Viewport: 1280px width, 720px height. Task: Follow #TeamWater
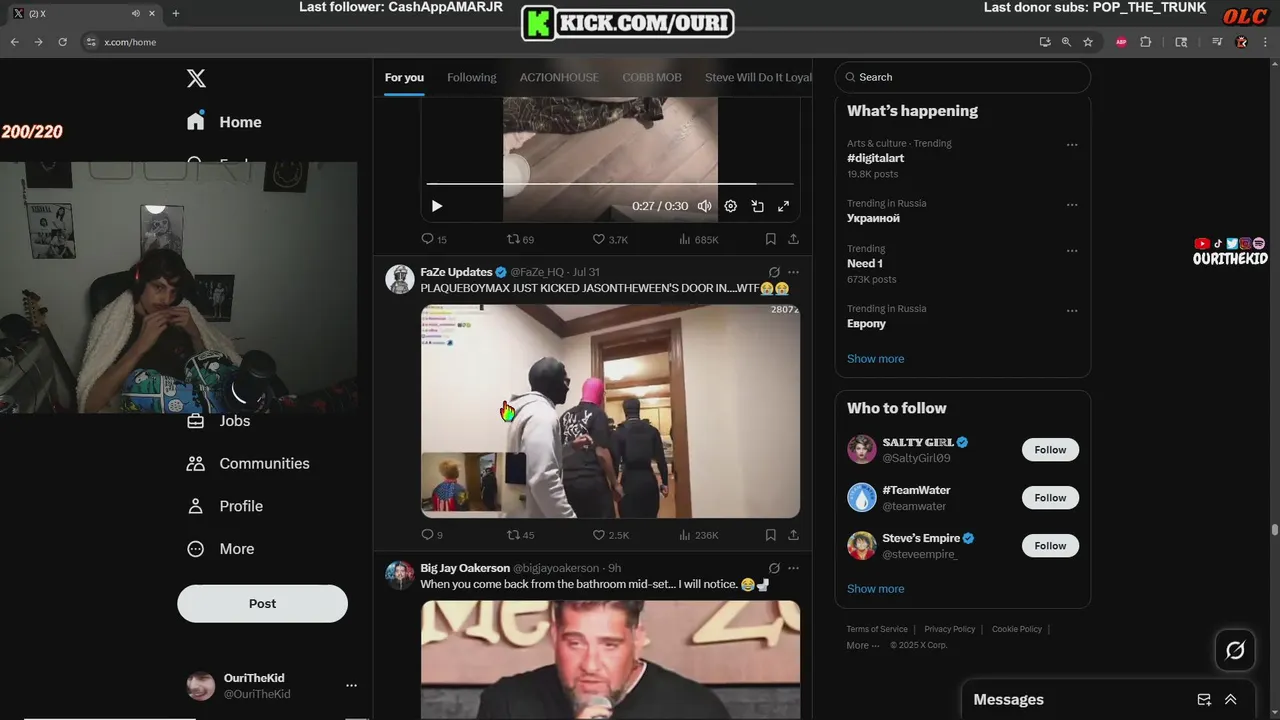click(x=1050, y=498)
